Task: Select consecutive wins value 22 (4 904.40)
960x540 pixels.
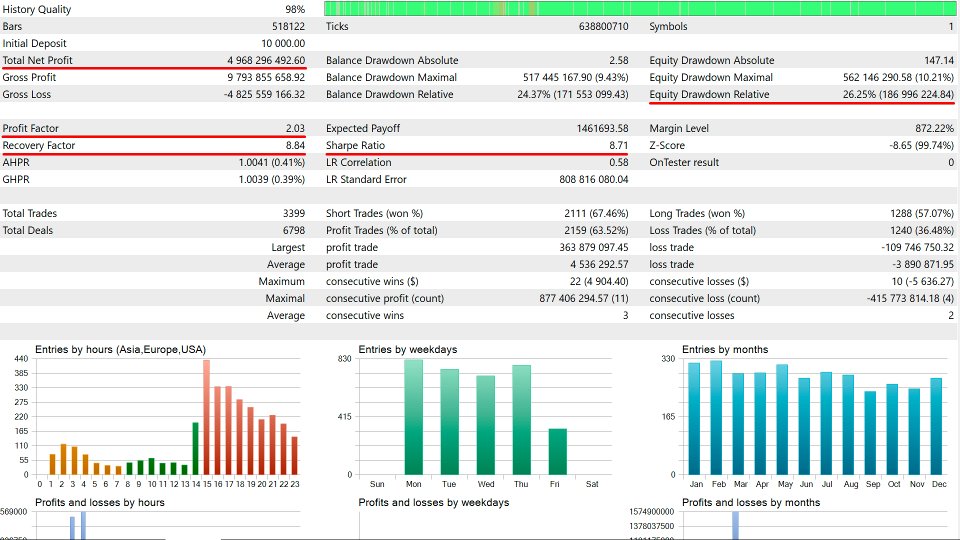Action: click(599, 281)
